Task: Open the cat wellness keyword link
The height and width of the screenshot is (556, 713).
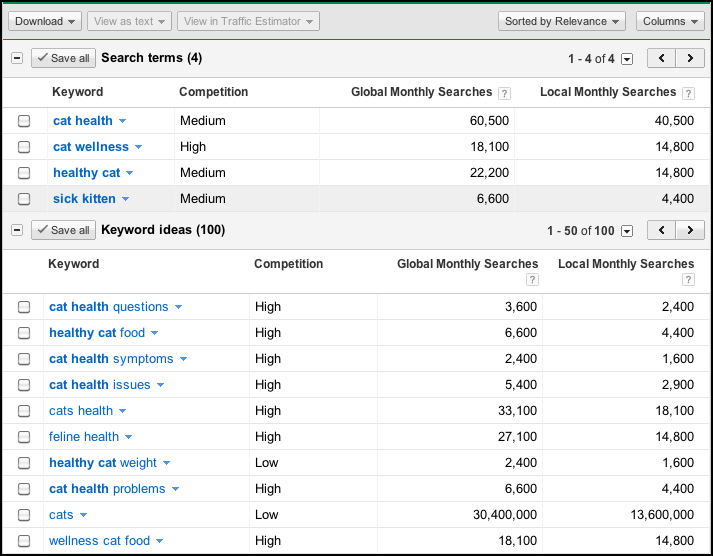Action: (x=91, y=146)
